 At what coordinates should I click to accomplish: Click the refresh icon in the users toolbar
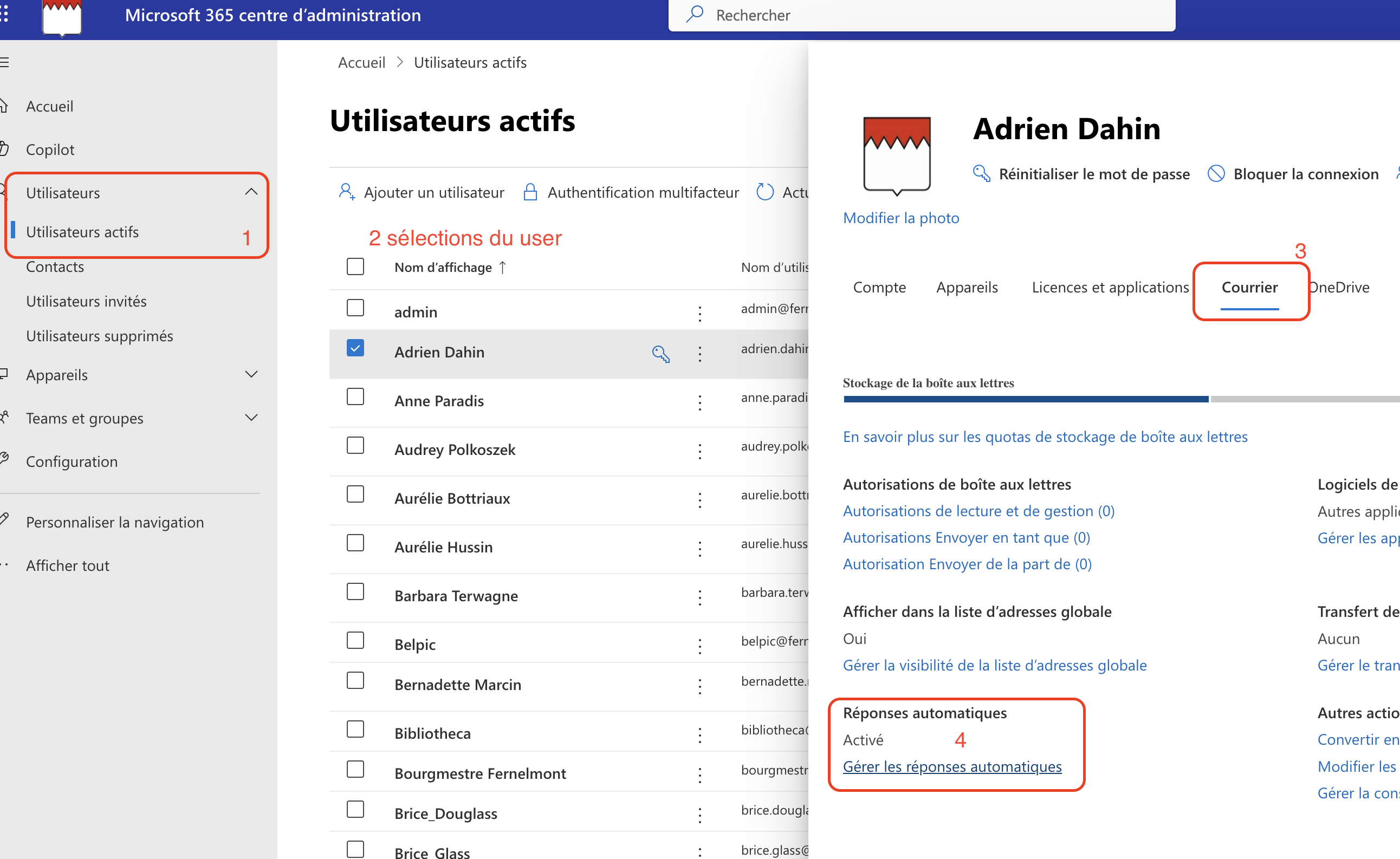click(x=765, y=192)
